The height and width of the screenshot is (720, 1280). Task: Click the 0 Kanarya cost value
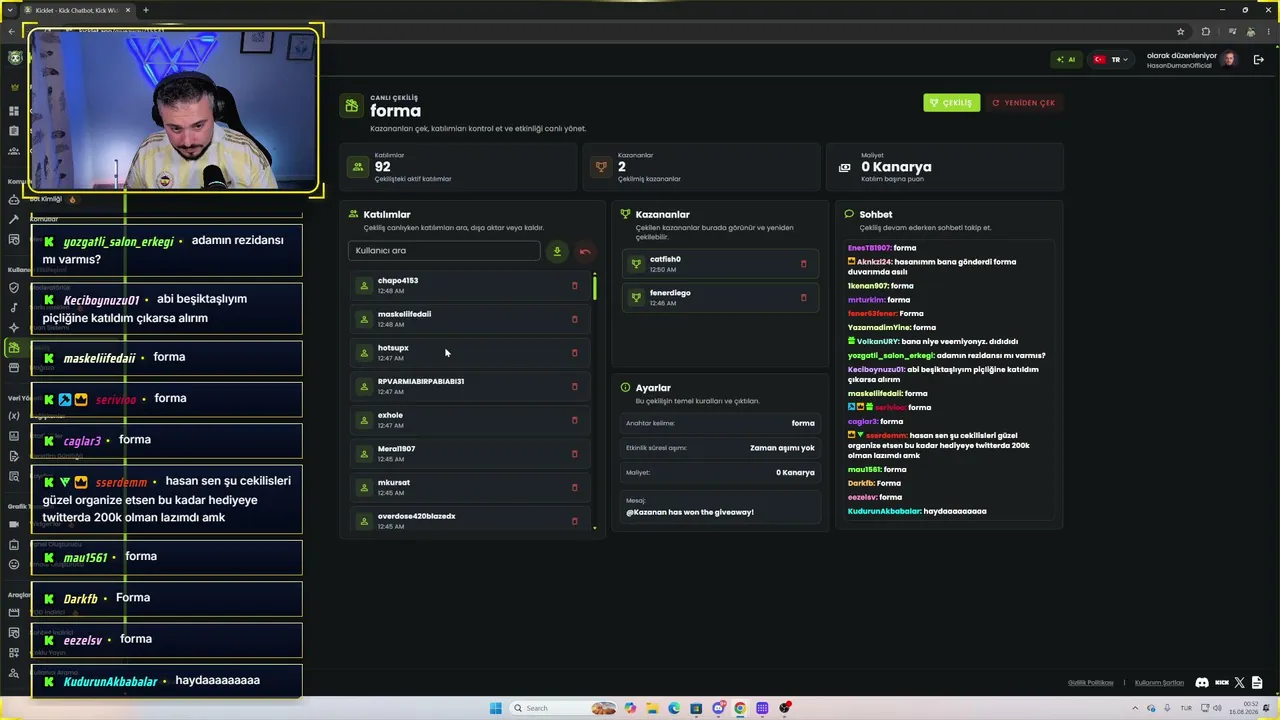pos(896,167)
